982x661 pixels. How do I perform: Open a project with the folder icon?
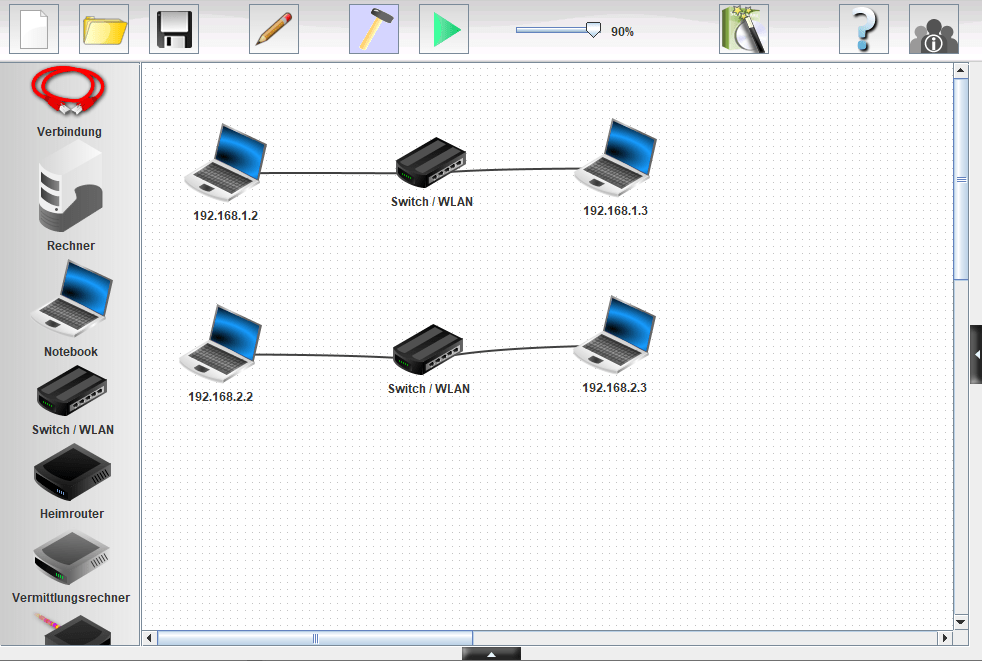coord(104,29)
